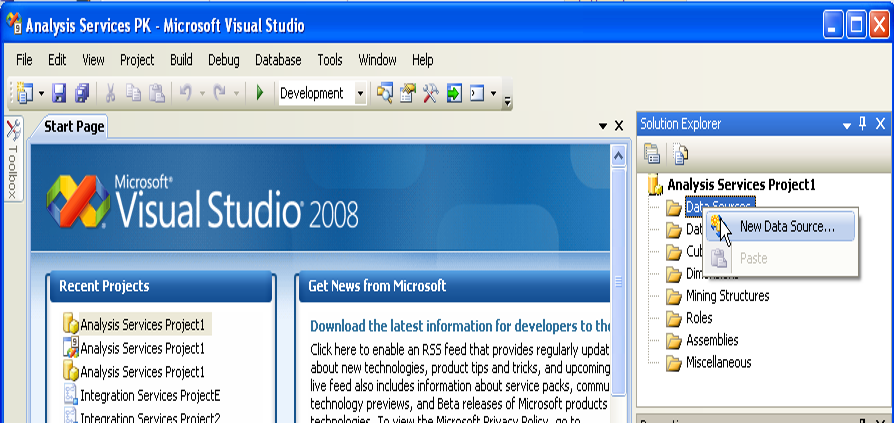Click the Start Page vertical scrollbar up arrow
894x423 pixels.
pyautogui.click(x=617, y=155)
